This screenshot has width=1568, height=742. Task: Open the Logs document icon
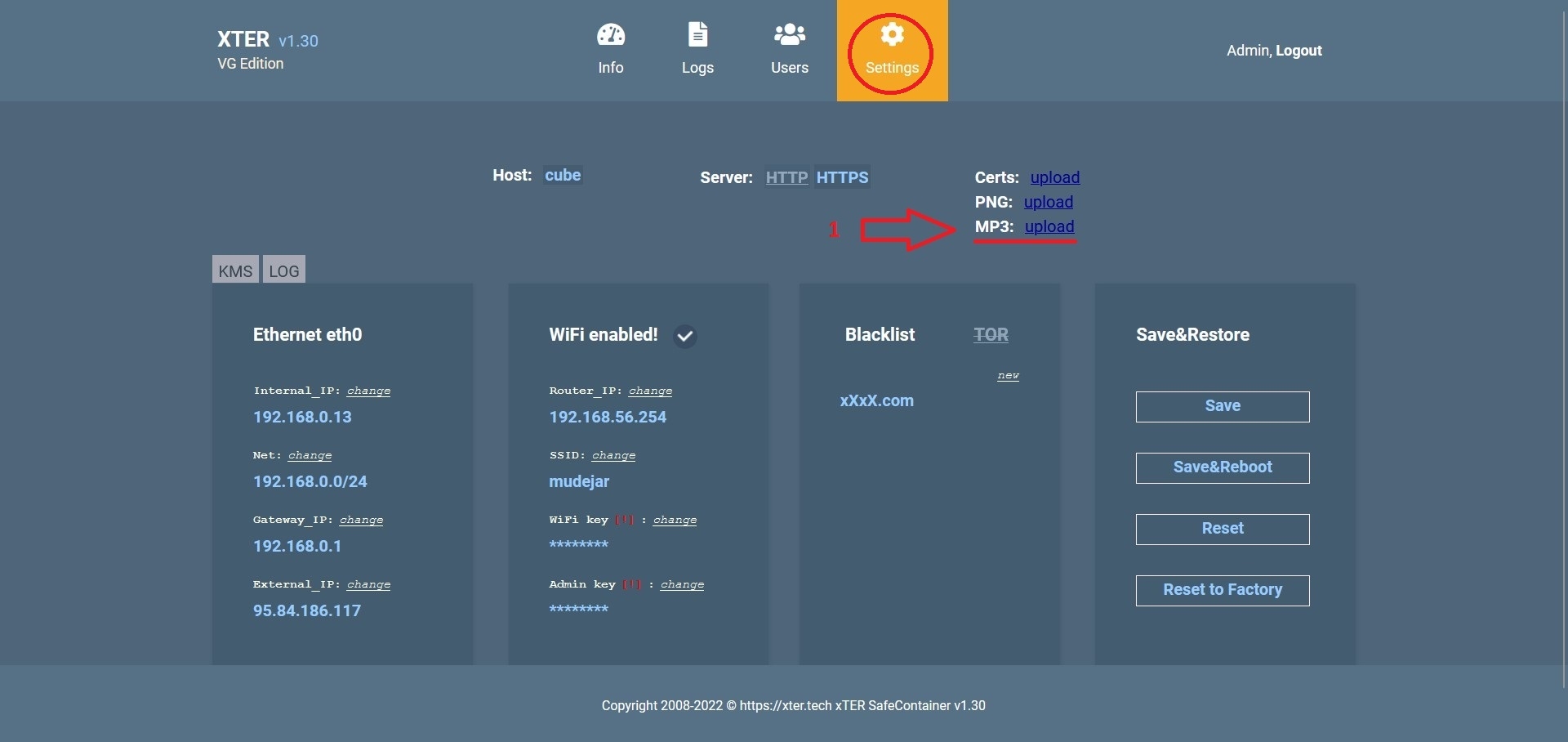point(697,35)
